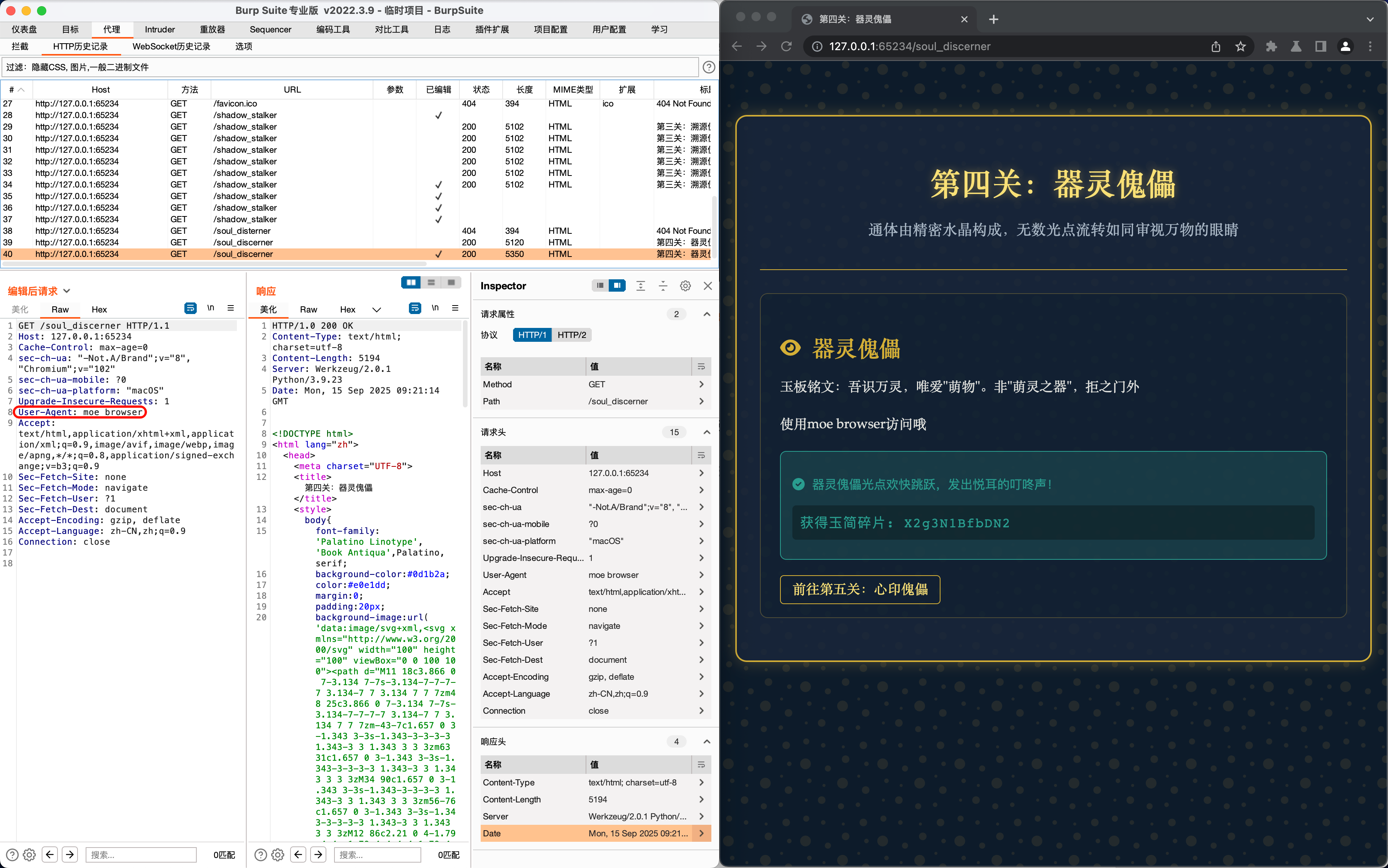Screen dimensions: 1388x868
Task: Reload the soul_discerner page
Action: point(786,47)
